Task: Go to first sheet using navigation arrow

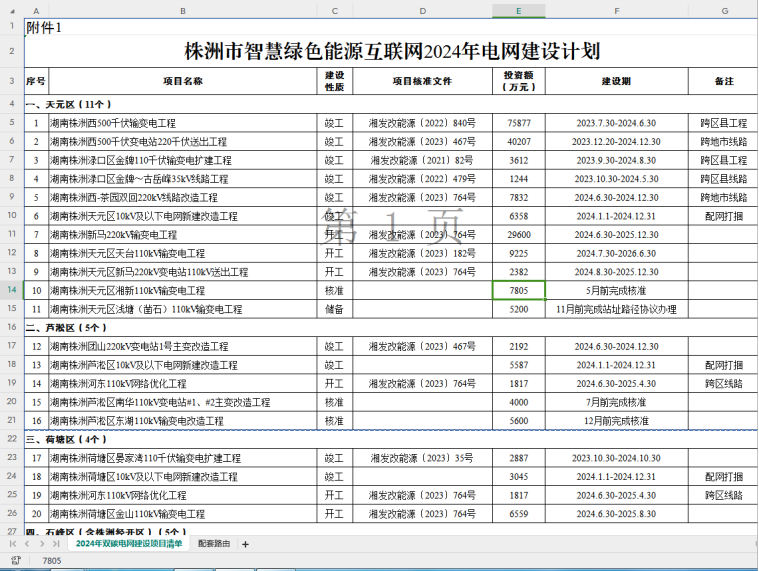Action: [x=15, y=543]
